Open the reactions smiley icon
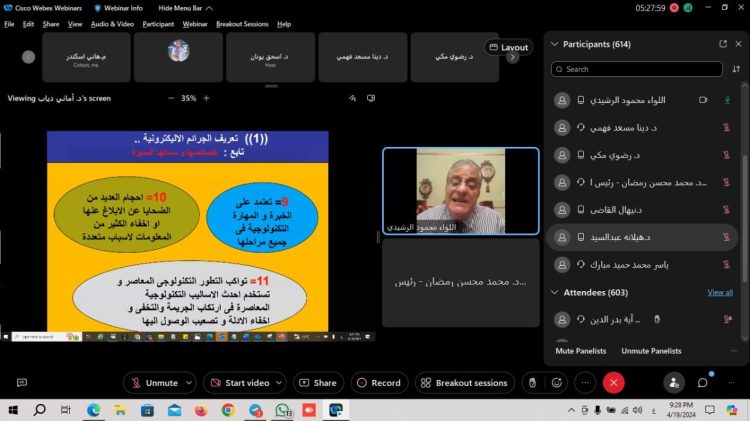This screenshot has width=750, height=421. click(557, 383)
